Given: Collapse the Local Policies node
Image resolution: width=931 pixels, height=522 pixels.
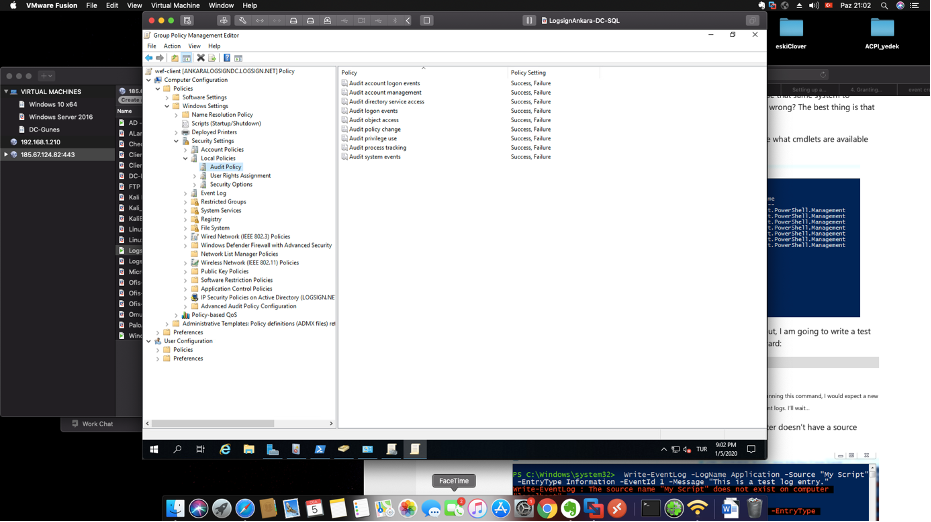Looking at the screenshot, I should tap(185, 159).
